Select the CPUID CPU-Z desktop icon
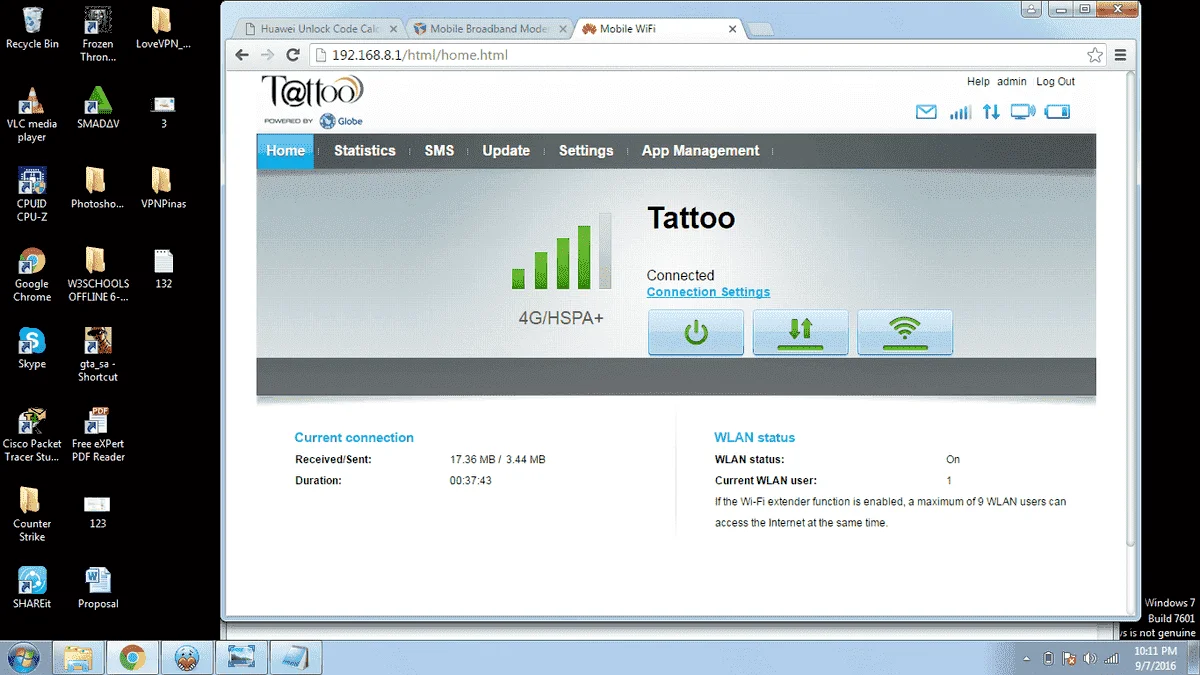Viewport: 1200px width, 675px height. click(x=32, y=194)
